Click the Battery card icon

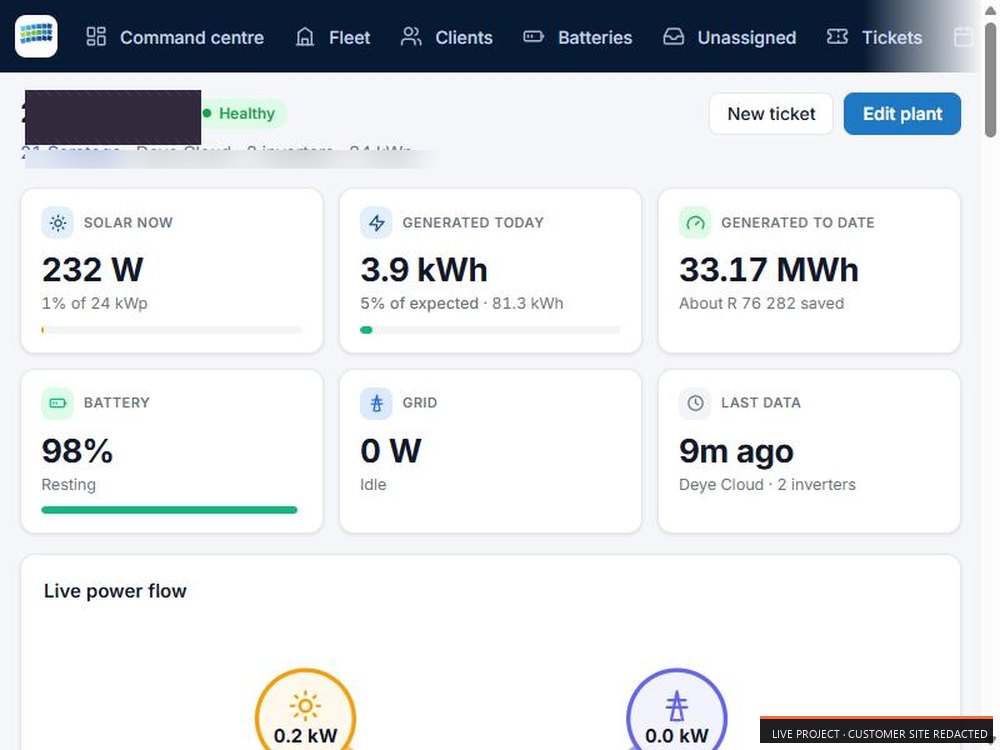57,403
